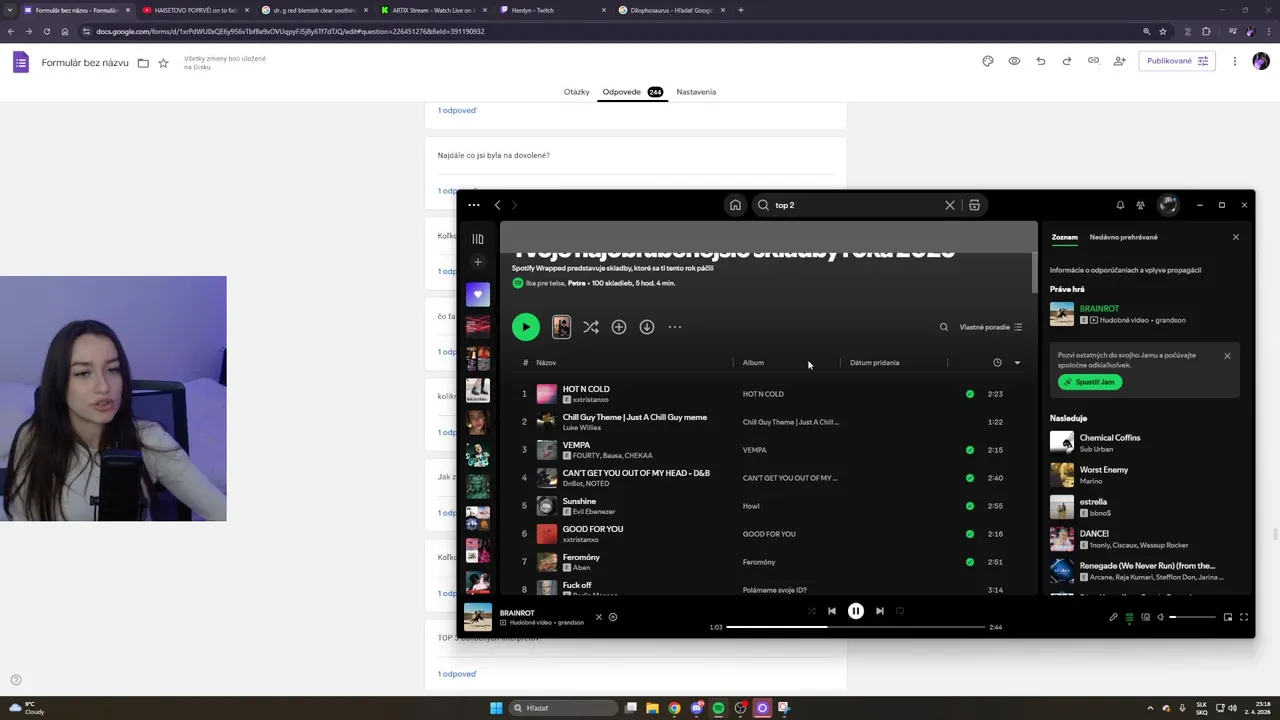This screenshot has height=720, width=1280.
Task: Enter fullscreen from the Spotify player bar
Action: pyautogui.click(x=1244, y=617)
